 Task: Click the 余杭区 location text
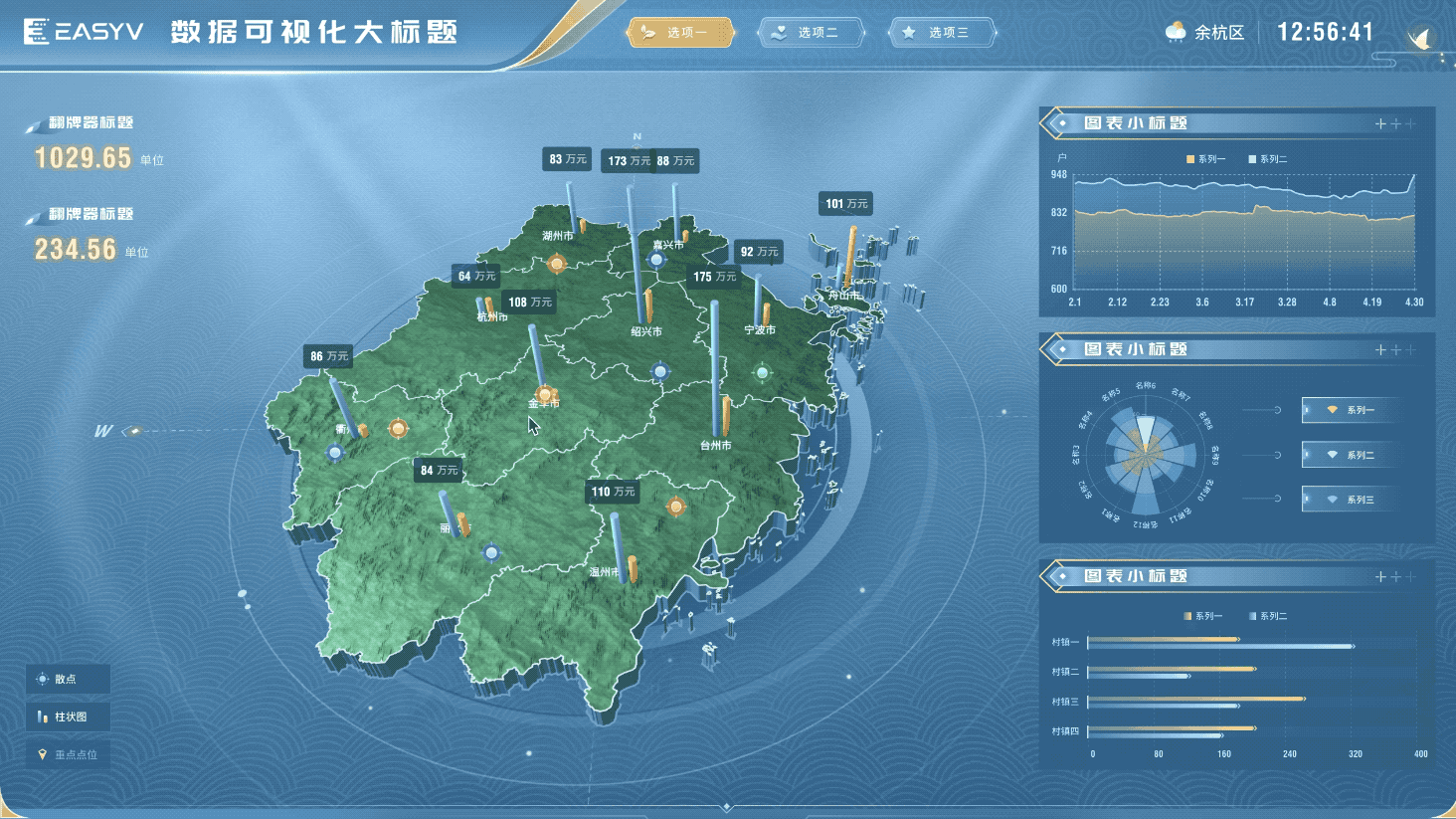[1219, 33]
